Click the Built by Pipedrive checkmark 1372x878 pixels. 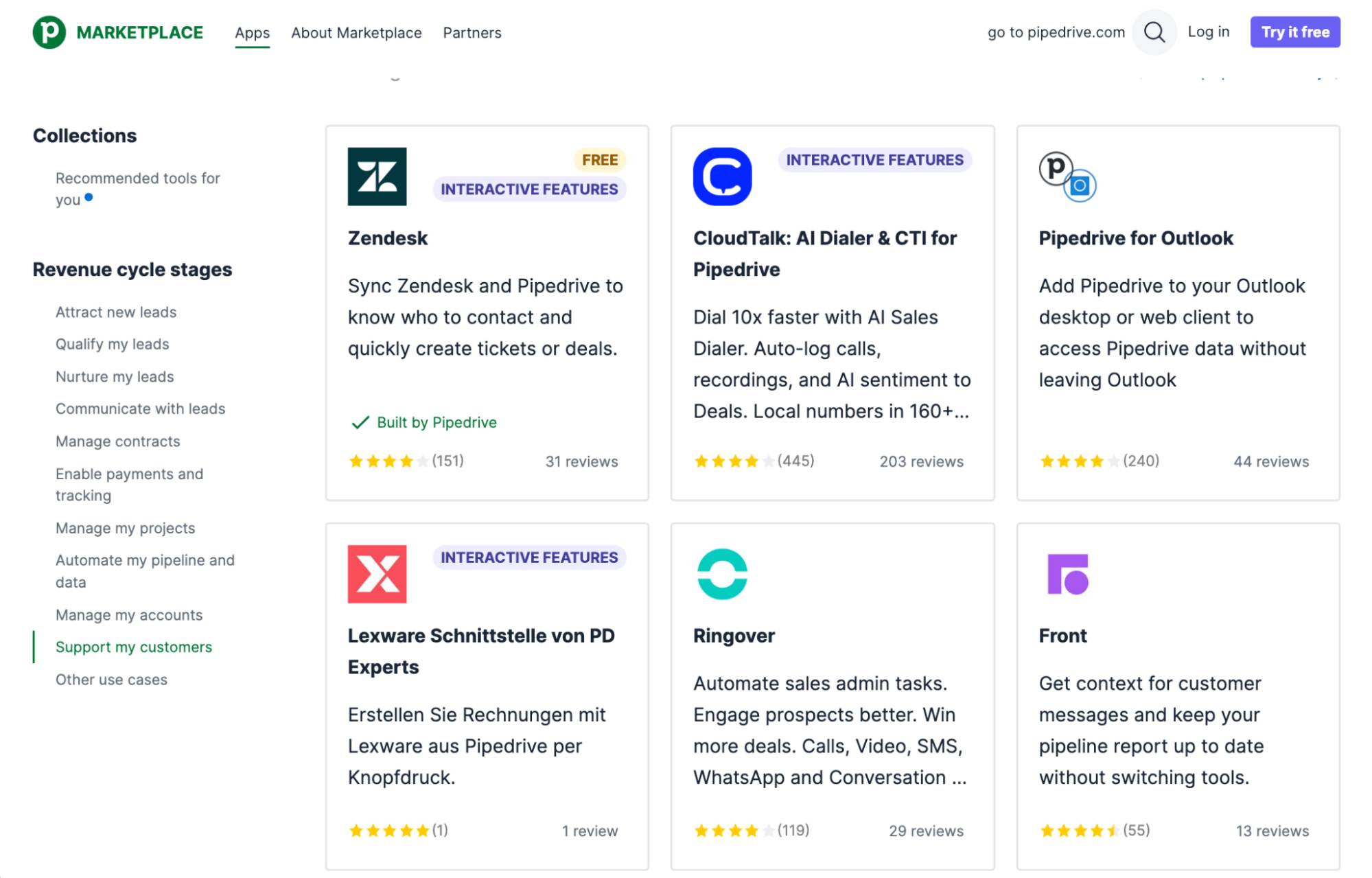360,422
